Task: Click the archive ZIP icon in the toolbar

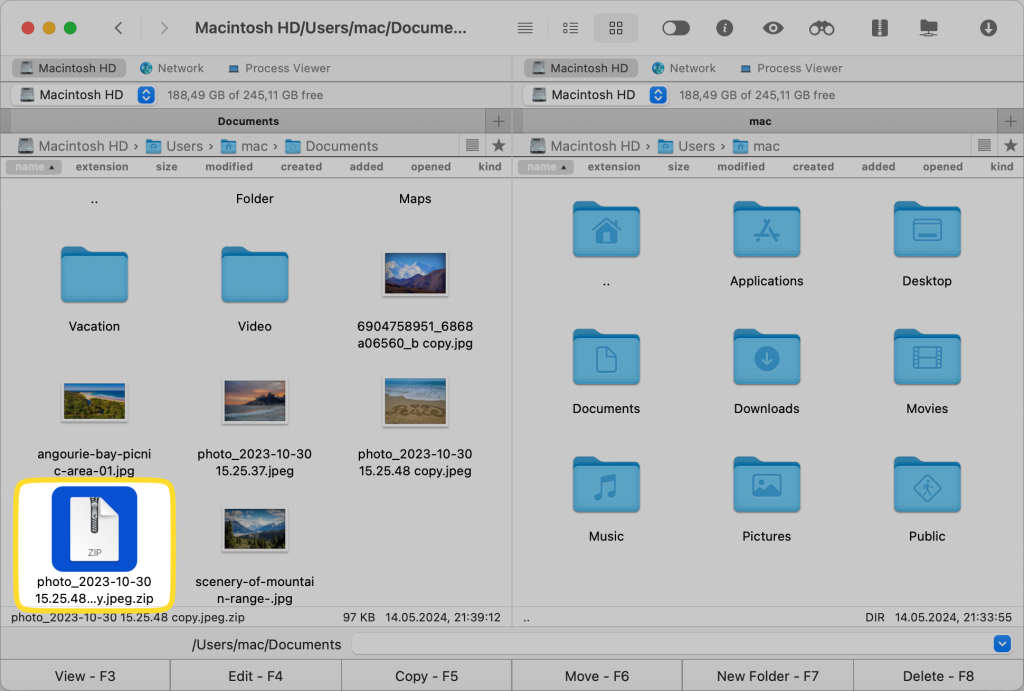Action: pos(879,28)
